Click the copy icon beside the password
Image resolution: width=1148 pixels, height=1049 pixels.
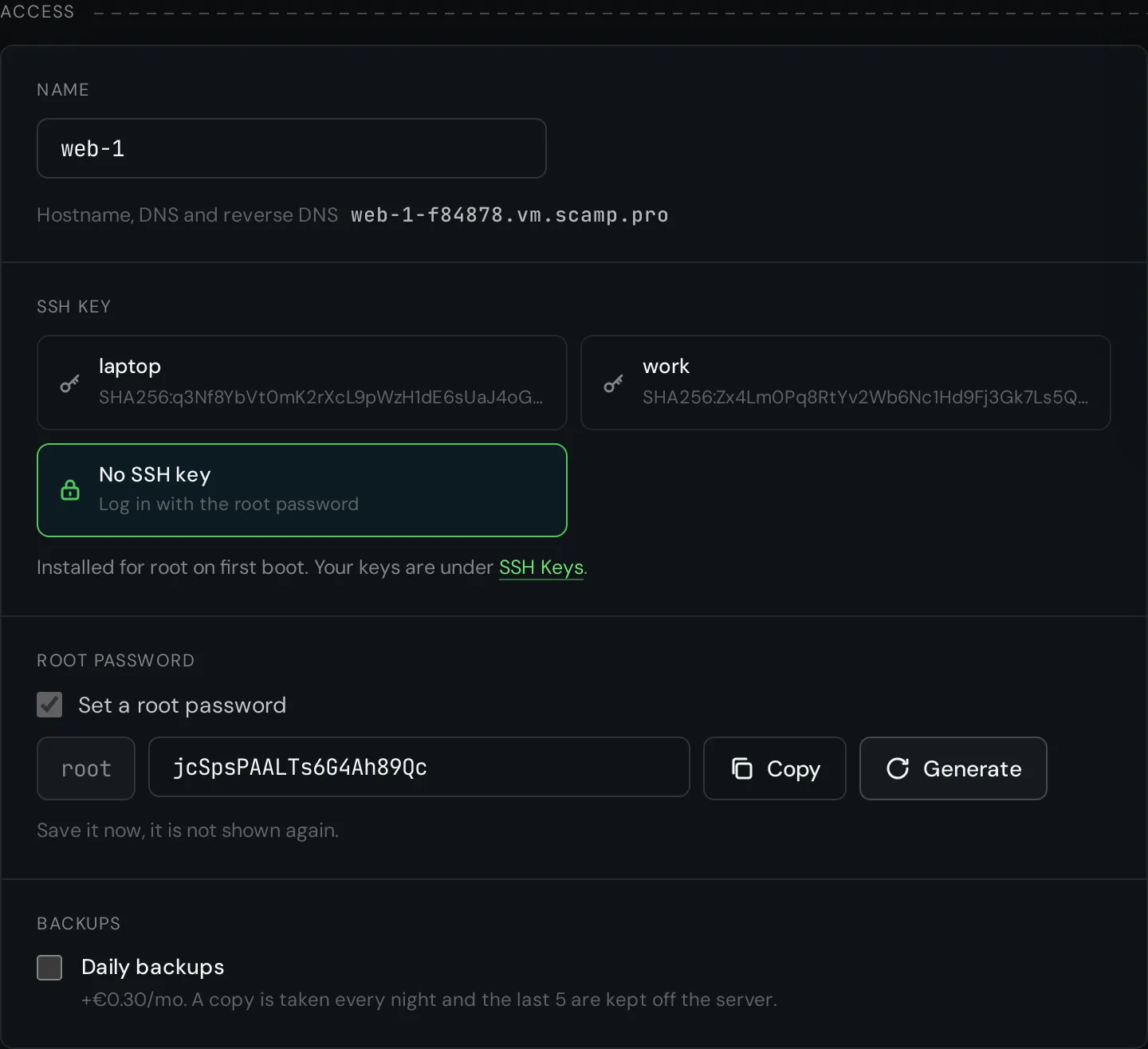pyautogui.click(x=742, y=768)
